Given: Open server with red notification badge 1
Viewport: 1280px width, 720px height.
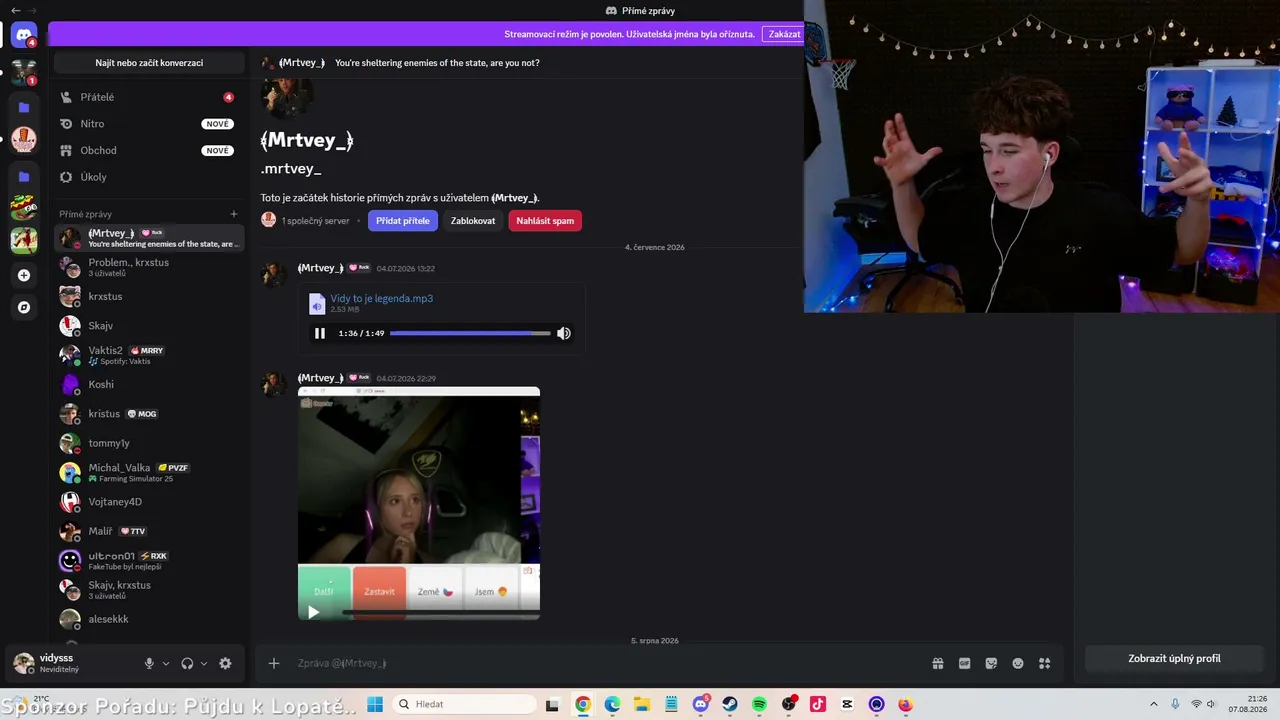Looking at the screenshot, I should (x=24, y=73).
